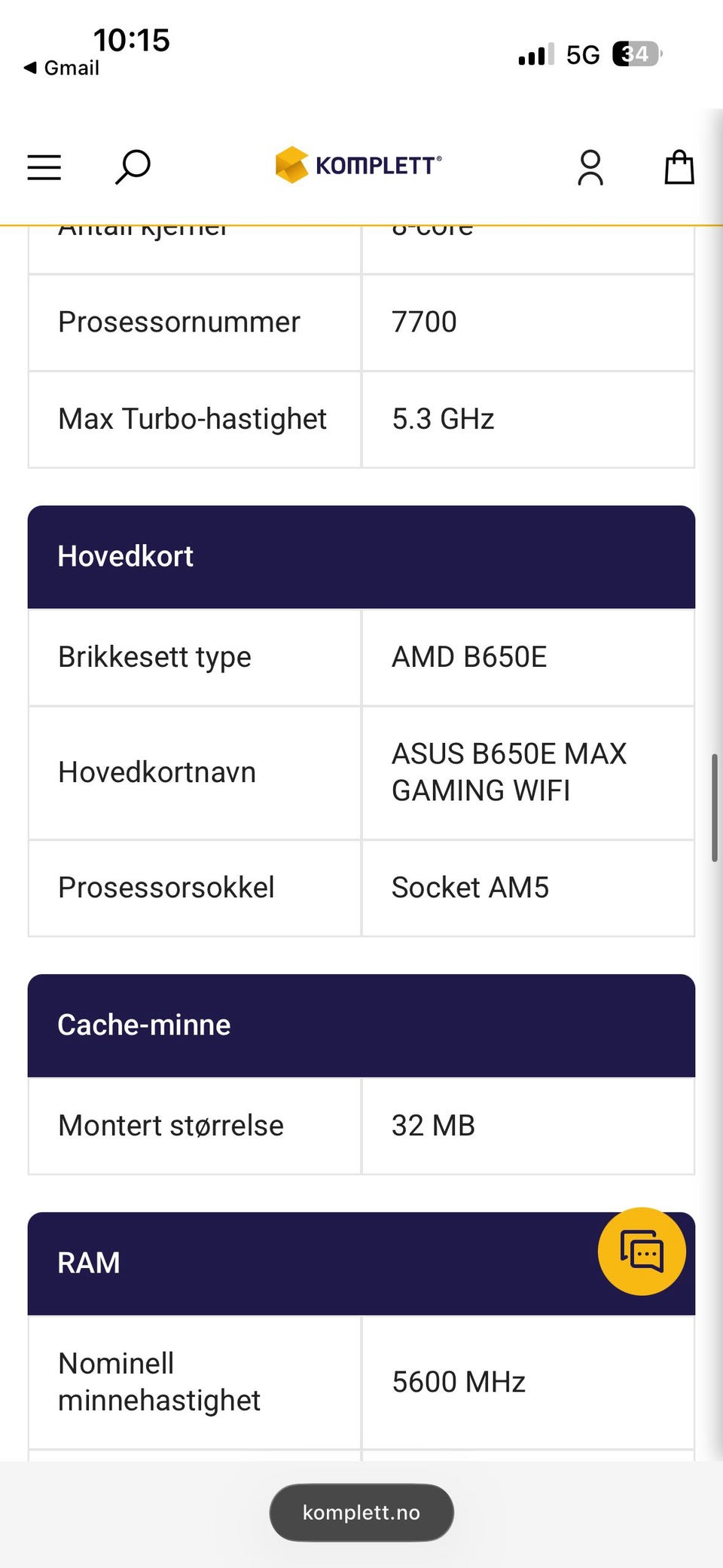Return to Gmail via back arrow
Screen dimensions: 723x1568
click(x=61, y=68)
